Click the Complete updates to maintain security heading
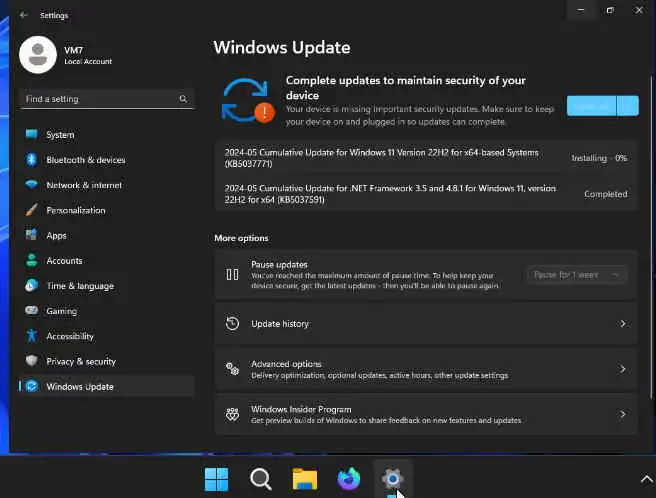 pos(405,88)
